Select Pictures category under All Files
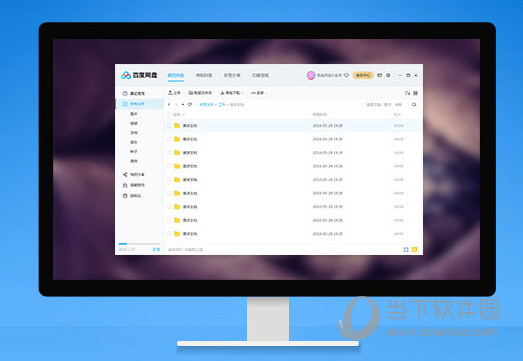This screenshot has width=523, height=361. tap(134, 114)
